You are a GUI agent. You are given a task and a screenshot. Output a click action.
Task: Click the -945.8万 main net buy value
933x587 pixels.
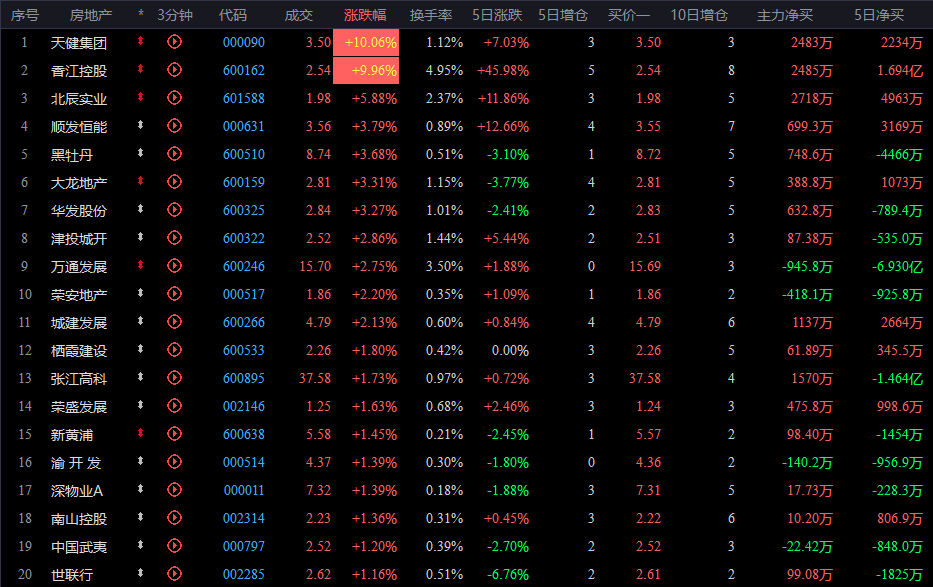pyautogui.click(x=807, y=266)
